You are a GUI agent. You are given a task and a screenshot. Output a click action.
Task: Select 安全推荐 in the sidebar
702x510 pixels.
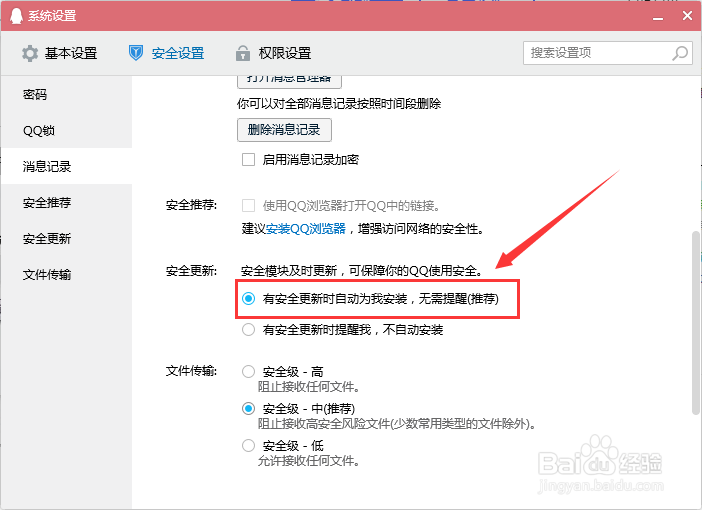tap(66, 202)
